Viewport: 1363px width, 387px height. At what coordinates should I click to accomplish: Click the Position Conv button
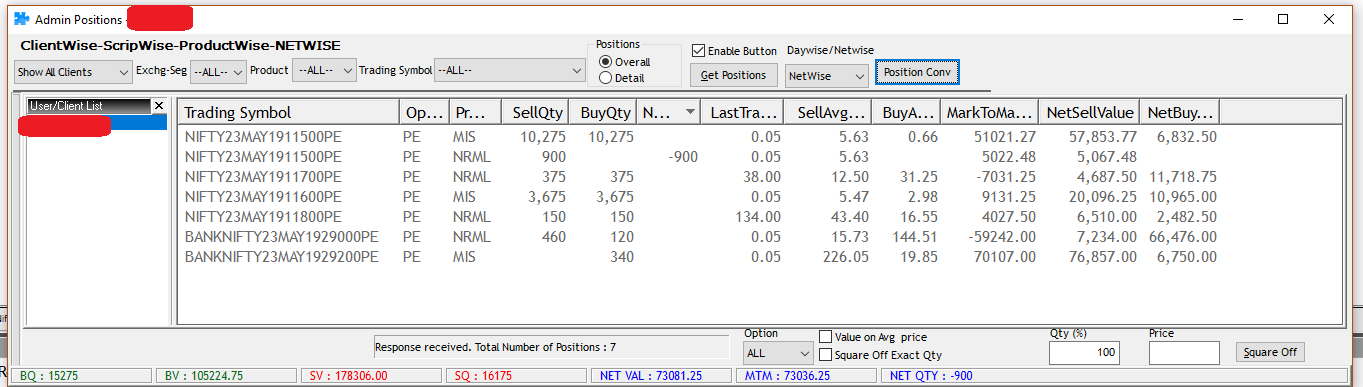917,73
